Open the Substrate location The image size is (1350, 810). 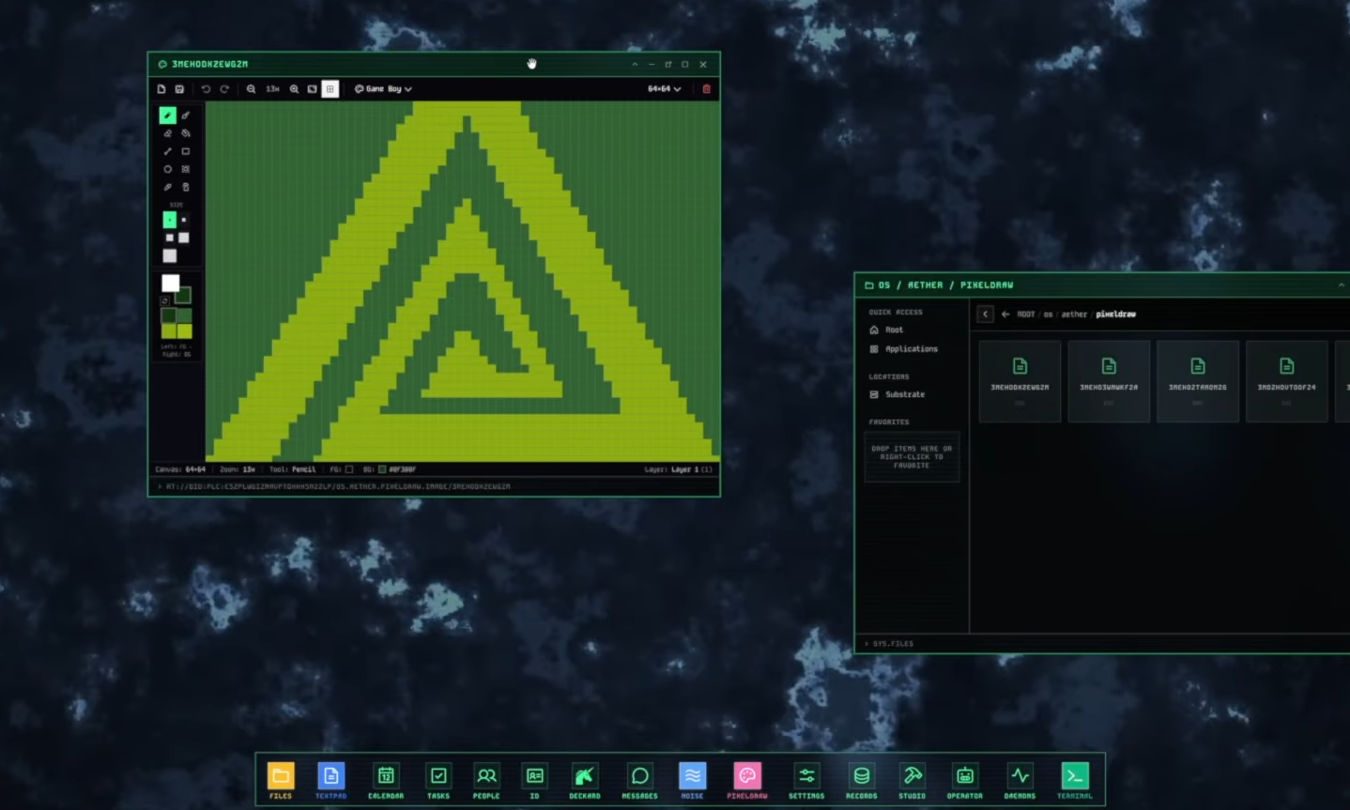point(897,395)
